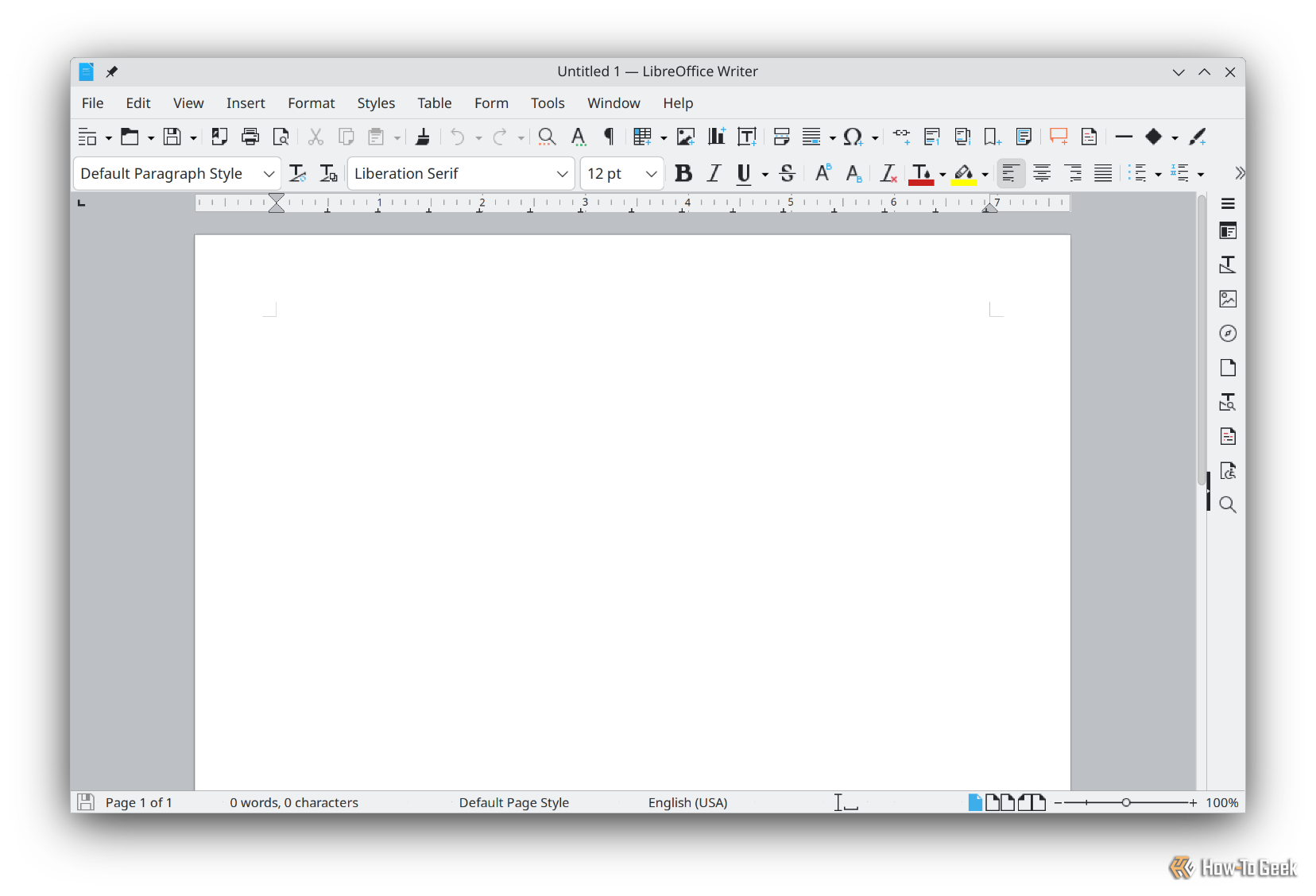Open the Navigator in the sidebar
The width and height of the screenshot is (1316, 896).
[1228, 333]
